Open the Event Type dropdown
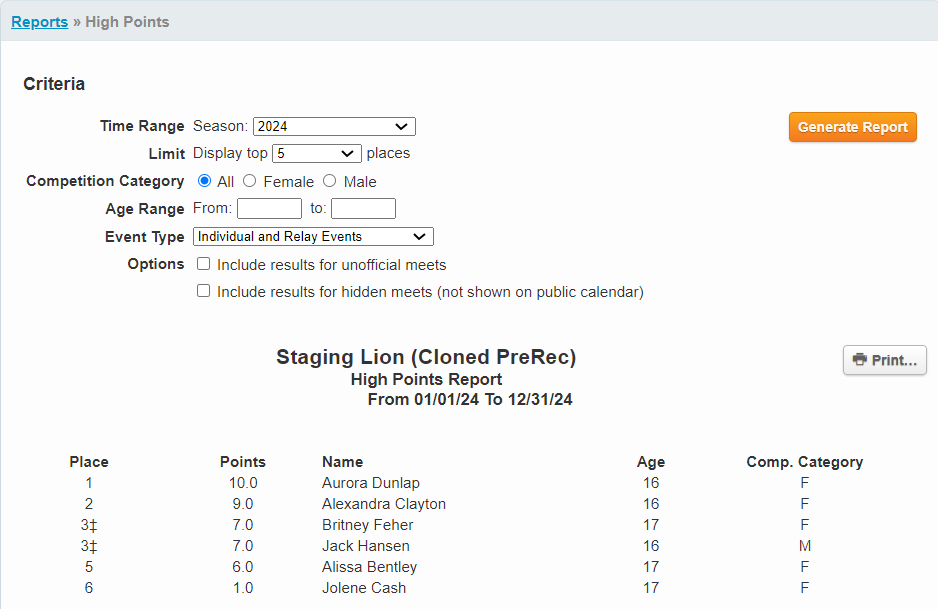Screen dimensions: 938x609 312,236
